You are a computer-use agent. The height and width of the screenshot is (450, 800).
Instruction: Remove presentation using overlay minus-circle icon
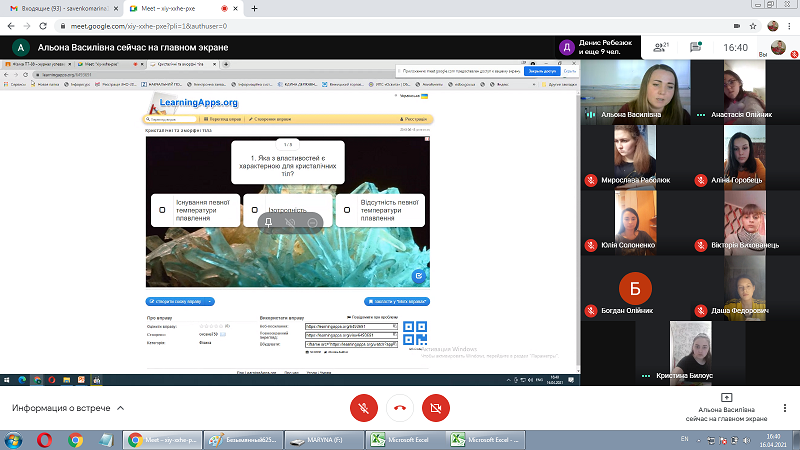pos(312,222)
